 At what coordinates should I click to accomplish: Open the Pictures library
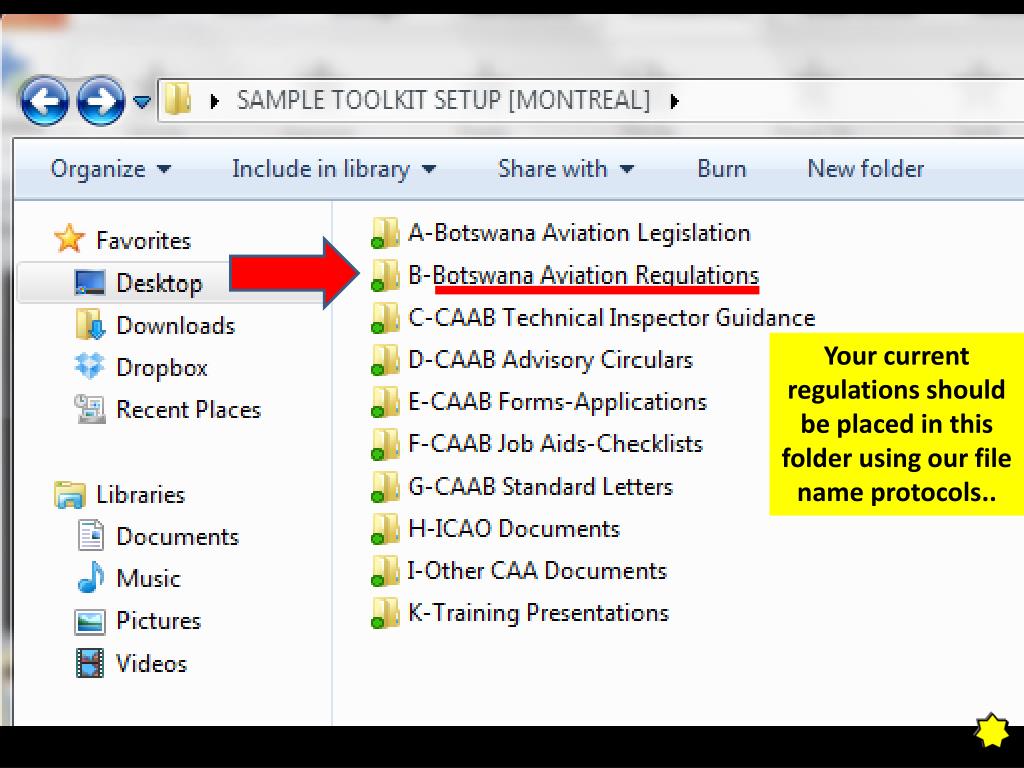point(159,621)
